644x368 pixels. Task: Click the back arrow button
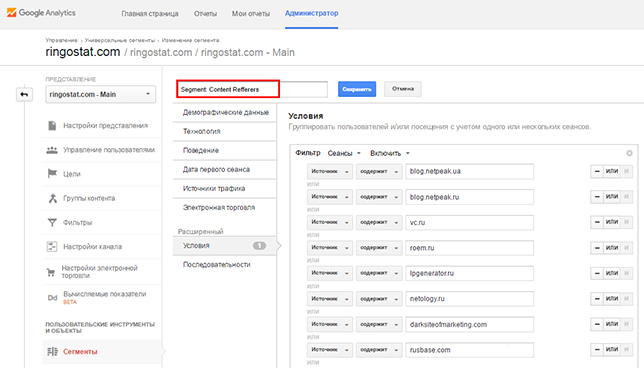pyautogui.click(x=24, y=94)
